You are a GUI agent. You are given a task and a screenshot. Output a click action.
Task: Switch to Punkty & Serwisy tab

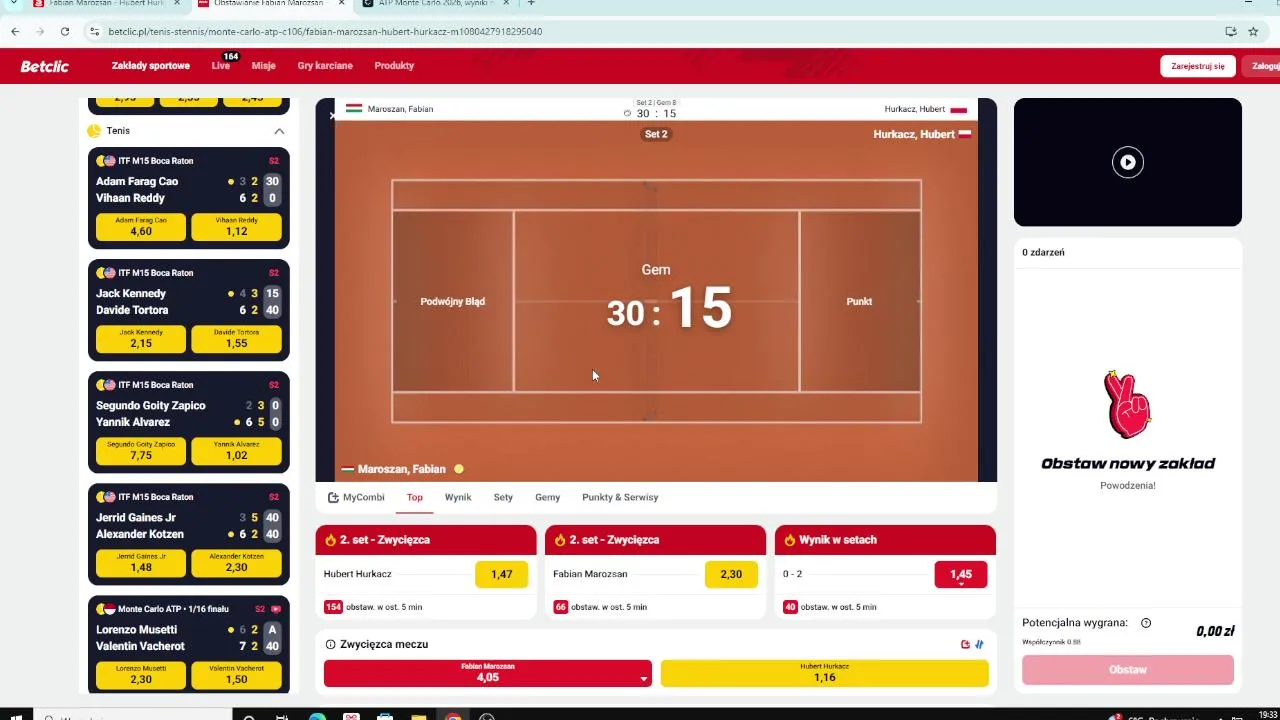coord(620,497)
